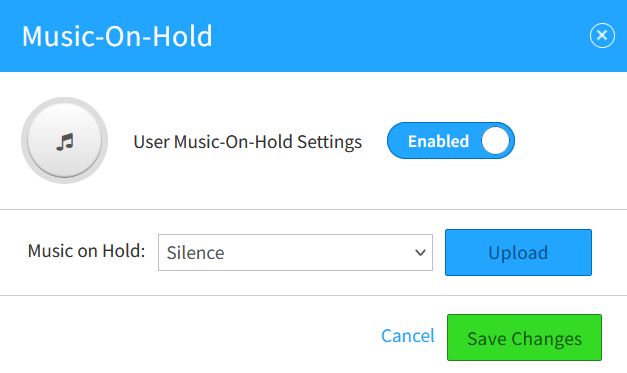Click the green Save Changes button

524,337
